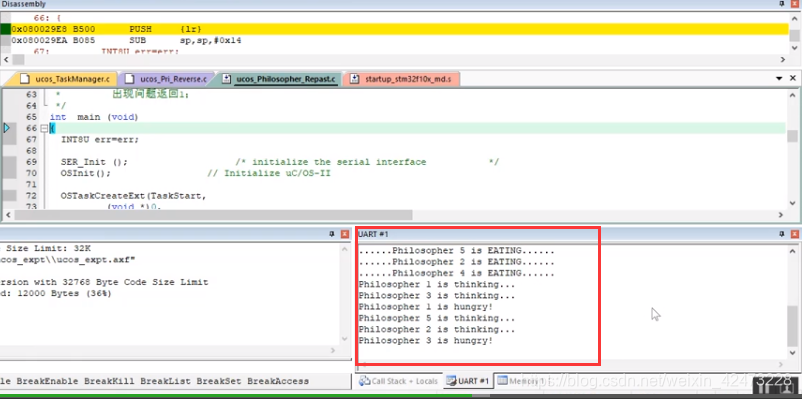The width and height of the screenshot is (802, 399).
Task: Click 'Philosopher 5 is thinking...' output line
Action: [x=437, y=318]
